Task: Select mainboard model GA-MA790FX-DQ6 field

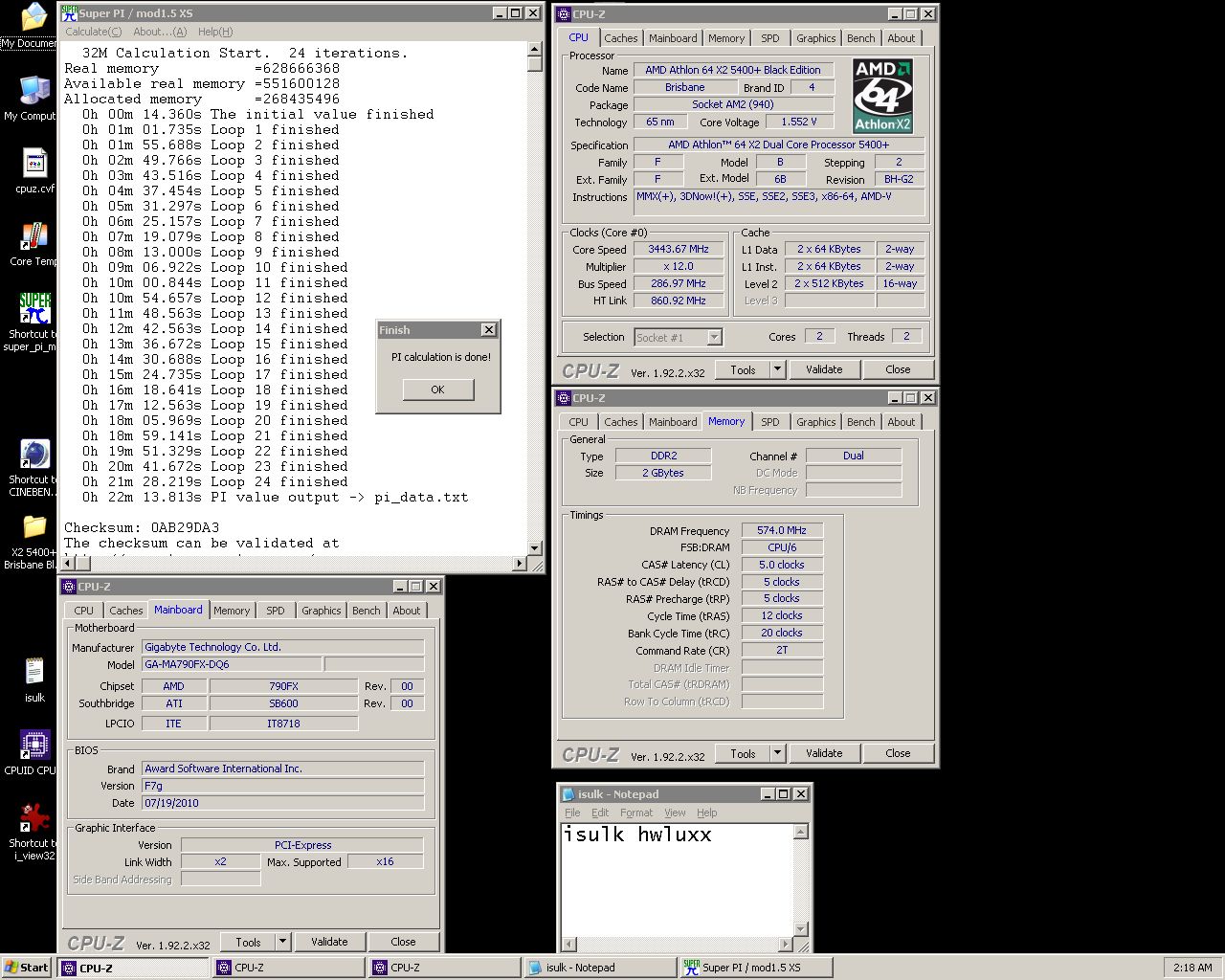Action: click(233, 664)
